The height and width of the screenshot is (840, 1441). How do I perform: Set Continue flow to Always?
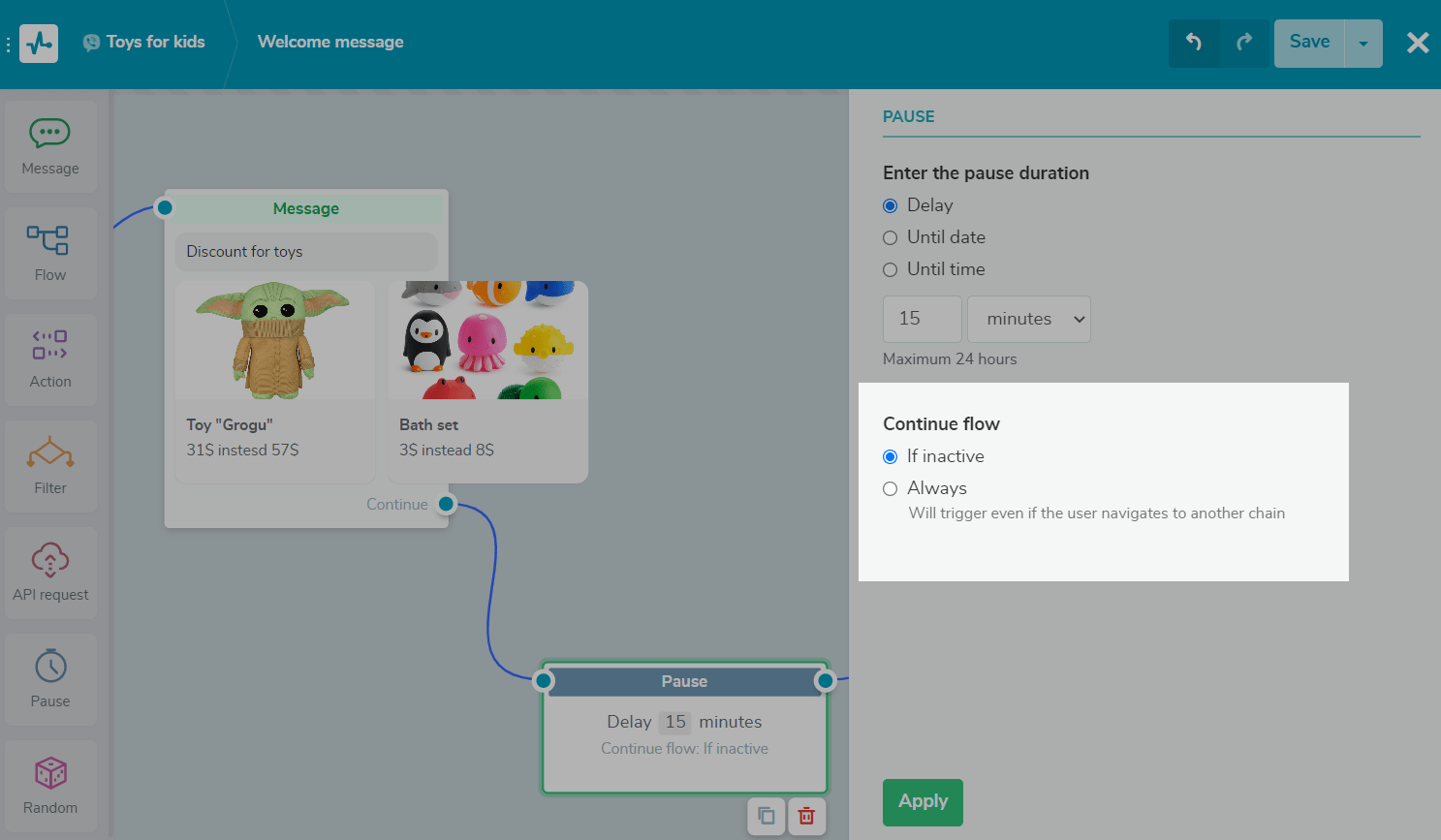tap(890, 489)
